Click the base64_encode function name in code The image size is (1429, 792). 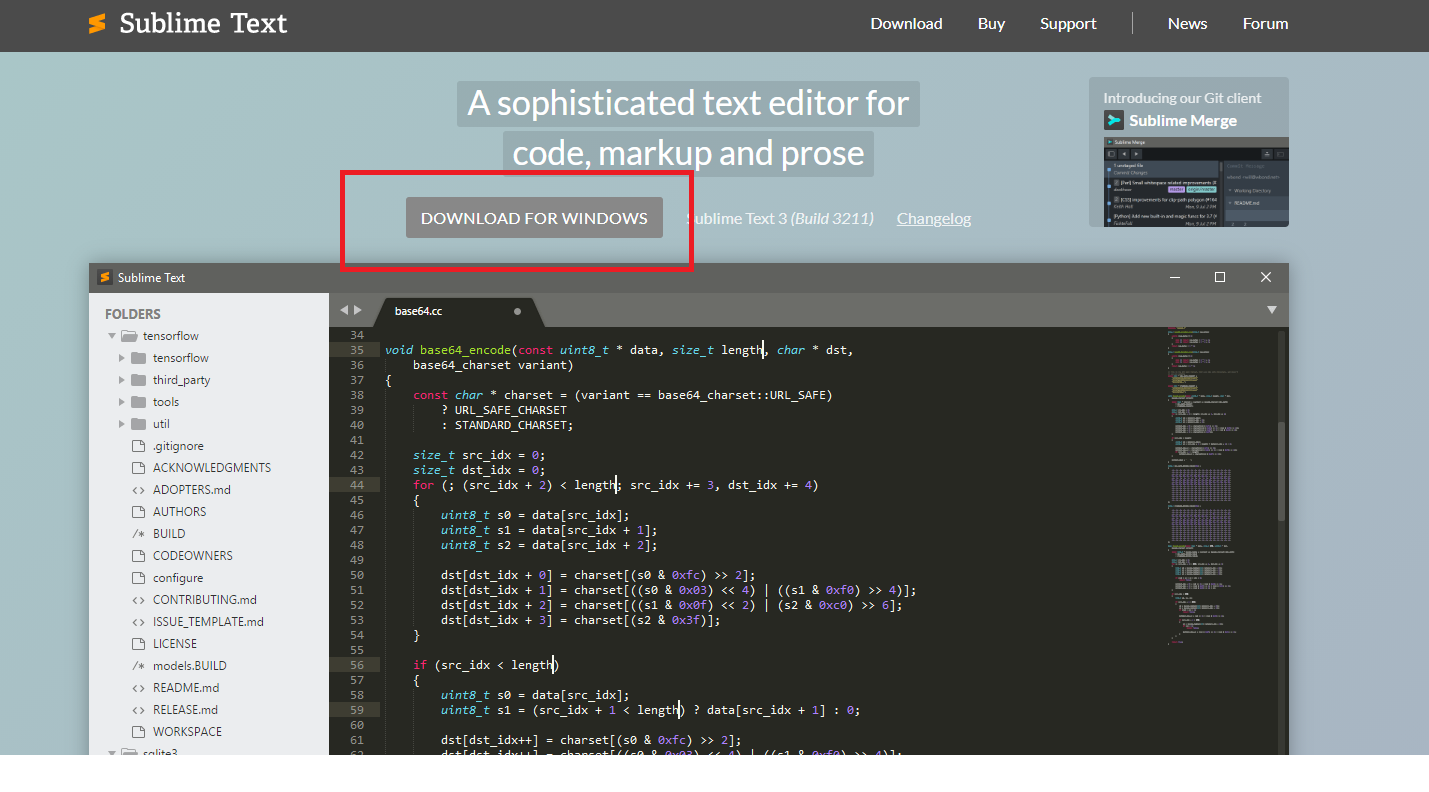[x=465, y=350]
